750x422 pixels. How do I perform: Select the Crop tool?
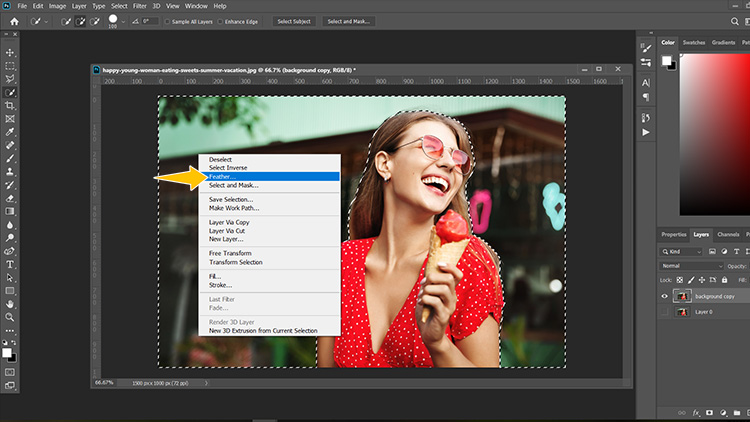[10, 105]
